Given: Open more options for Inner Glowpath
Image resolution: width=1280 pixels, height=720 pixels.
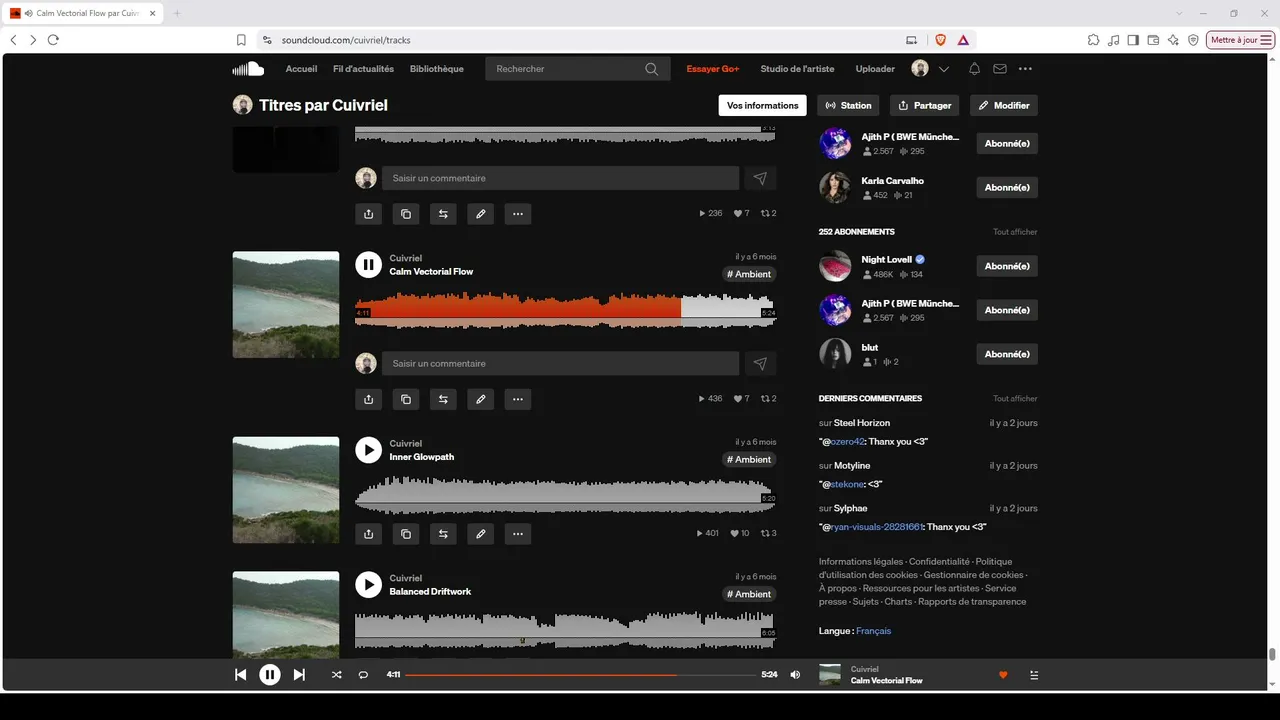Looking at the screenshot, I should (517, 534).
